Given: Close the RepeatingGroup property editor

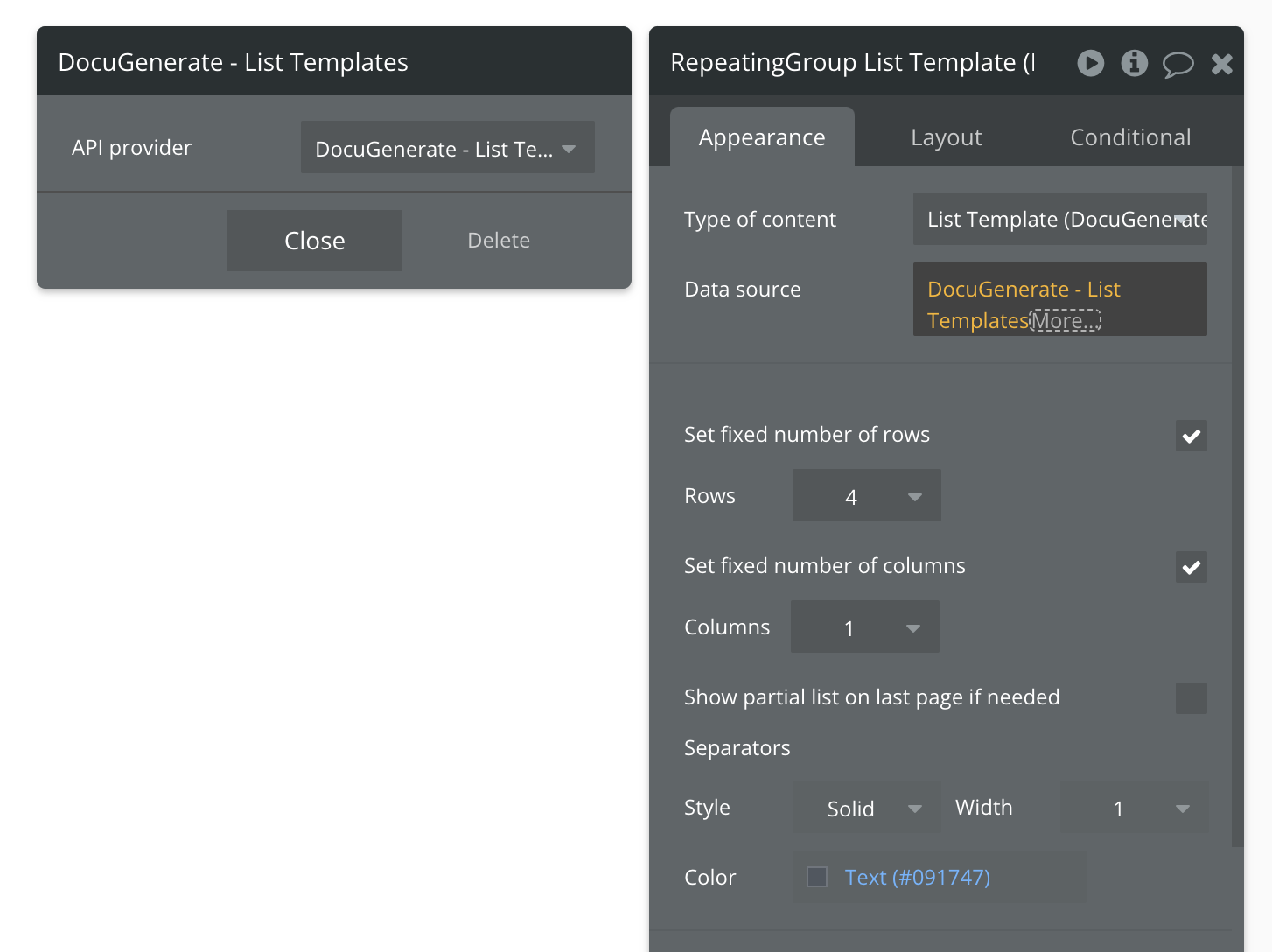Looking at the screenshot, I should tap(1222, 64).
